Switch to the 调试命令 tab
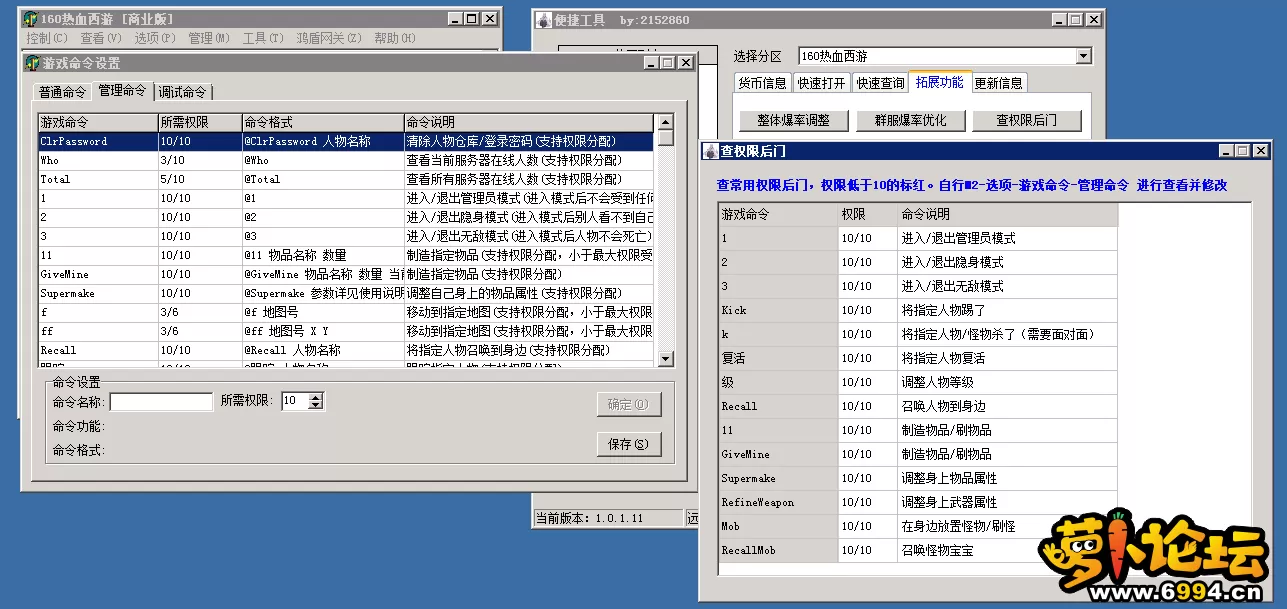 (x=183, y=92)
